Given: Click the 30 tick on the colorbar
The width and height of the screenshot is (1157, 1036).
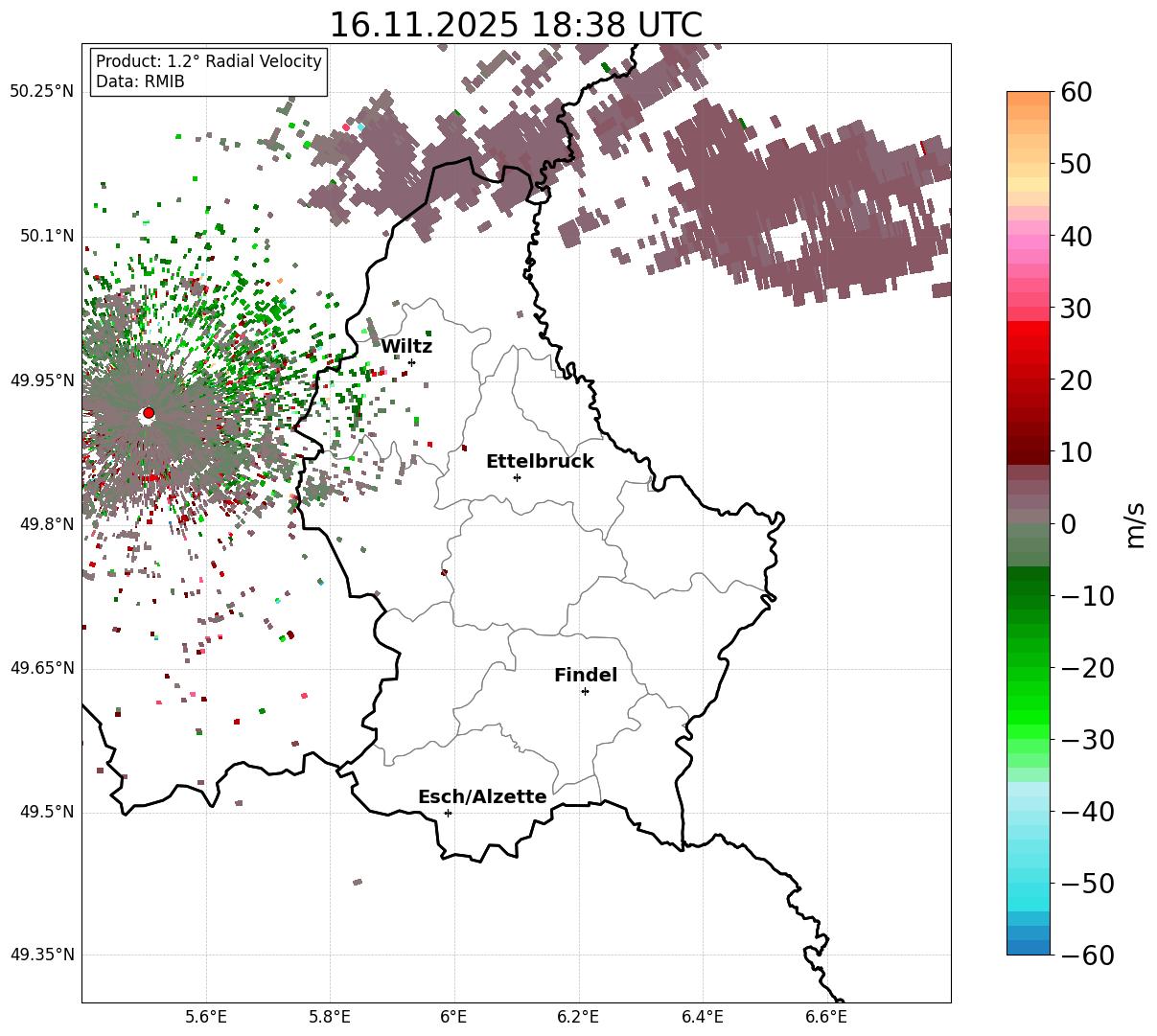Looking at the screenshot, I should [1076, 309].
